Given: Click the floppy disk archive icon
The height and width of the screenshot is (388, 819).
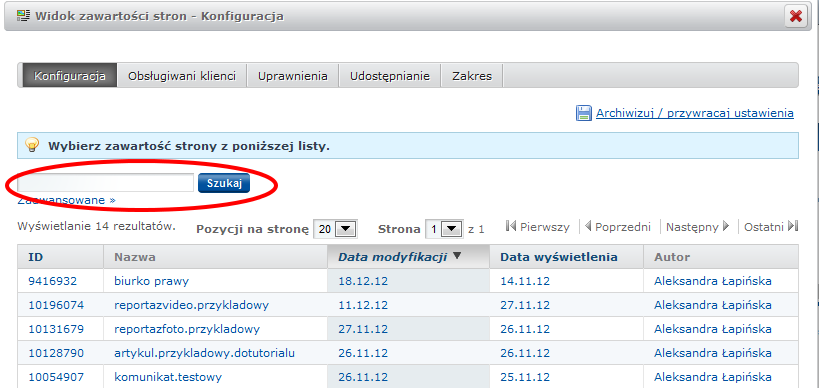Looking at the screenshot, I should pos(583,113).
